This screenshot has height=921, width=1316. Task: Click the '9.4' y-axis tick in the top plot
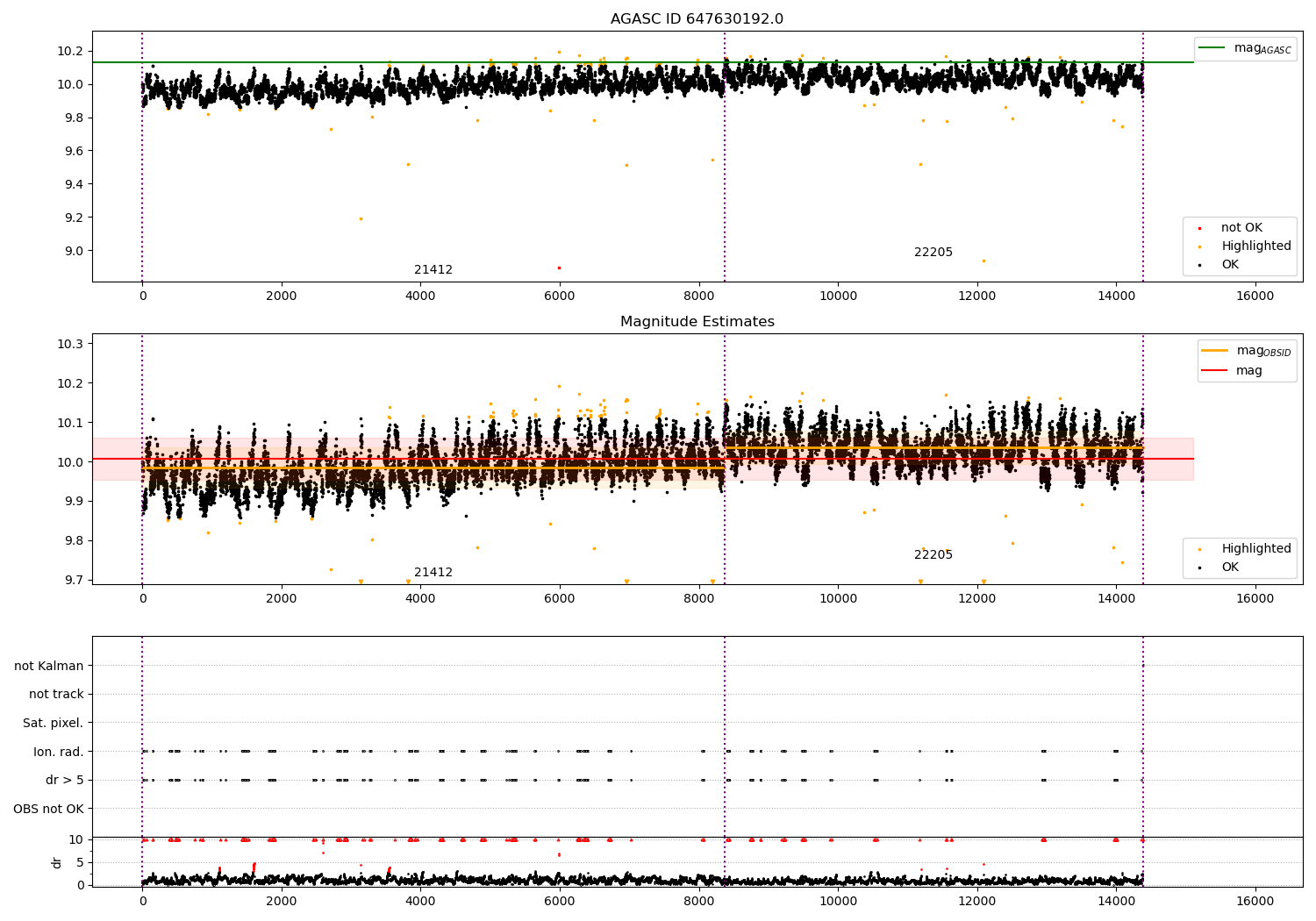[74, 184]
